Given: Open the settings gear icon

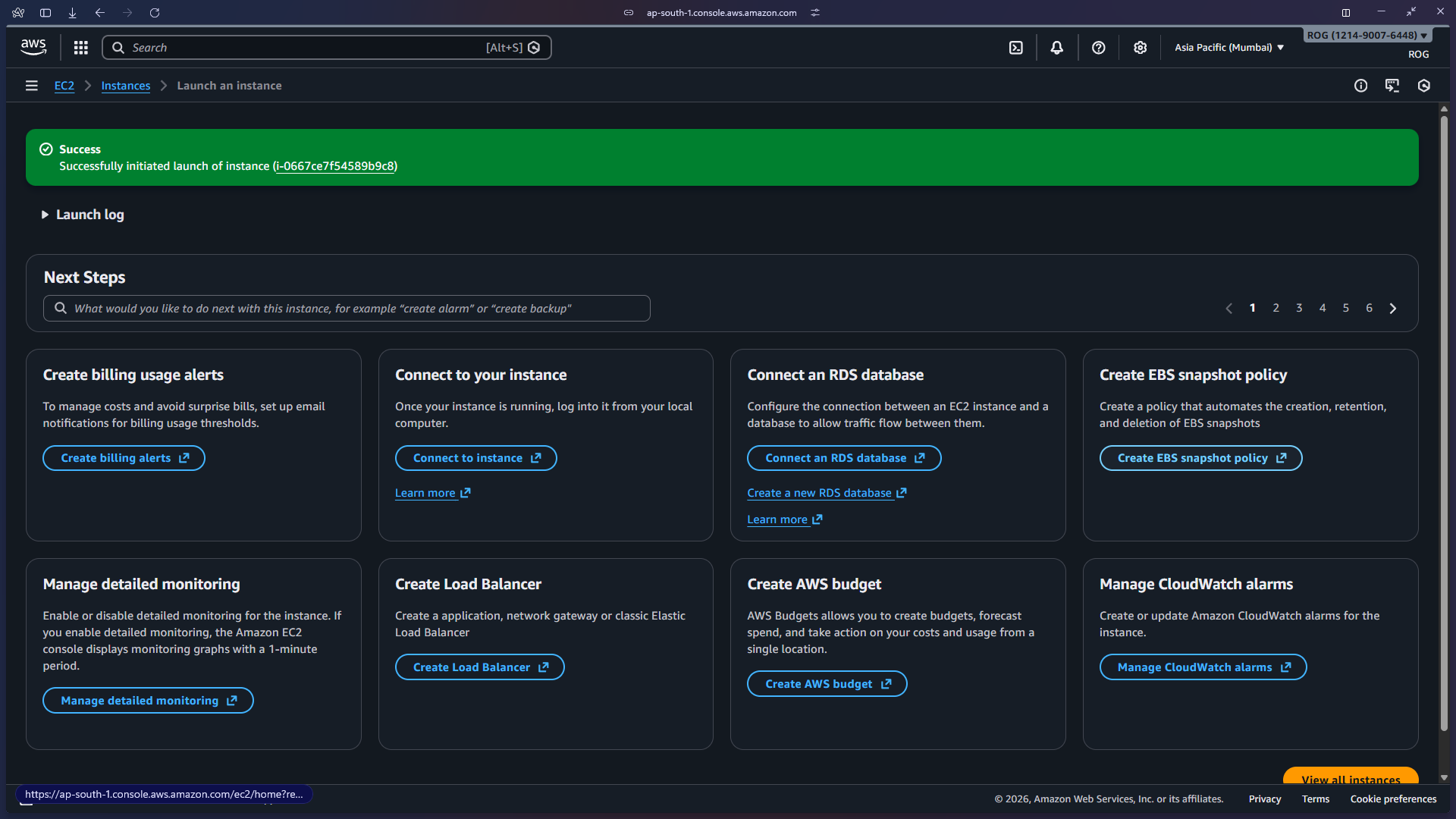Looking at the screenshot, I should click(x=1140, y=47).
